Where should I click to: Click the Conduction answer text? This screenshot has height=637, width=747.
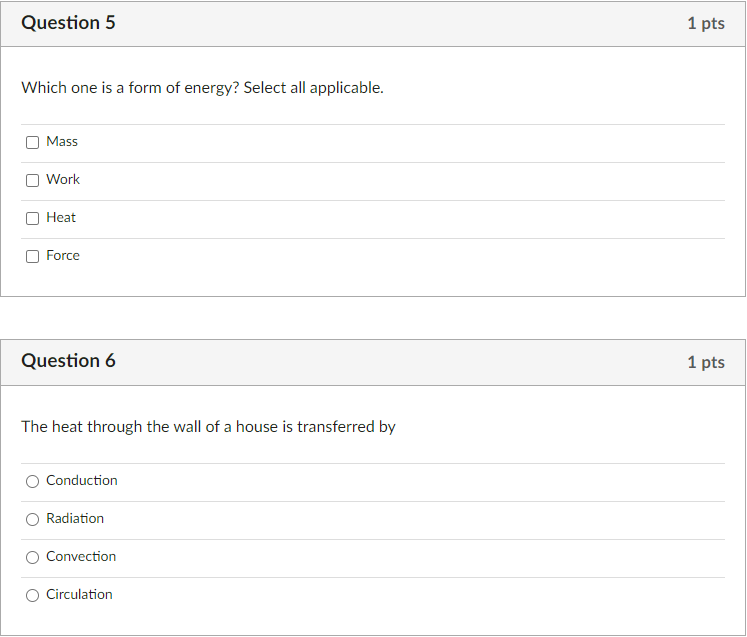coord(82,481)
